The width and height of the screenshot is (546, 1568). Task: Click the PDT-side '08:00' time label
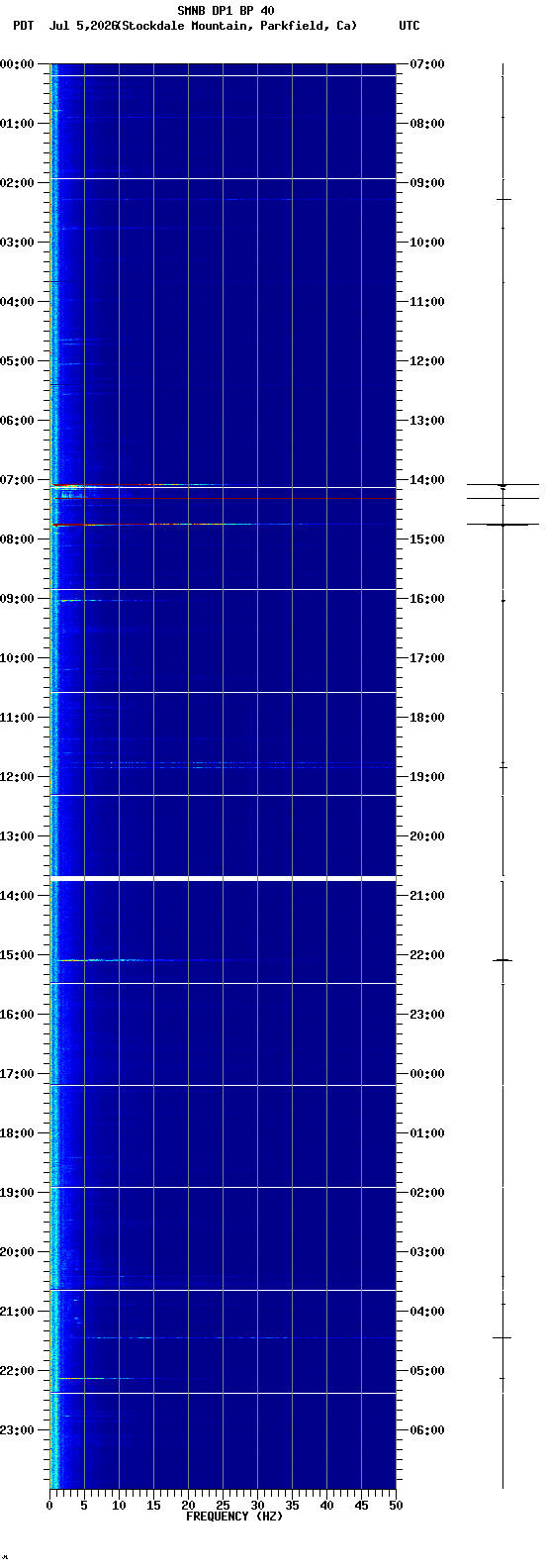tap(17, 539)
